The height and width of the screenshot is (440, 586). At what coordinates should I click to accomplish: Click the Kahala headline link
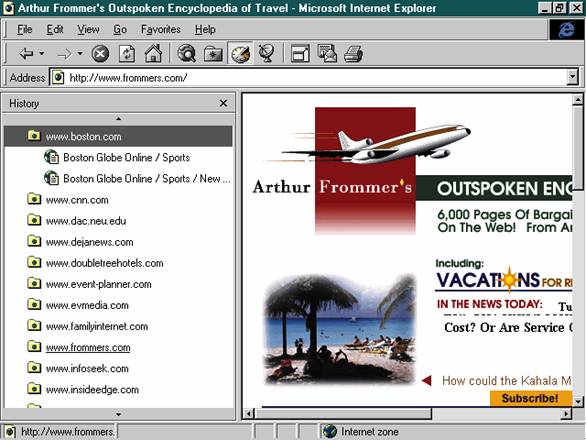click(506, 381)
